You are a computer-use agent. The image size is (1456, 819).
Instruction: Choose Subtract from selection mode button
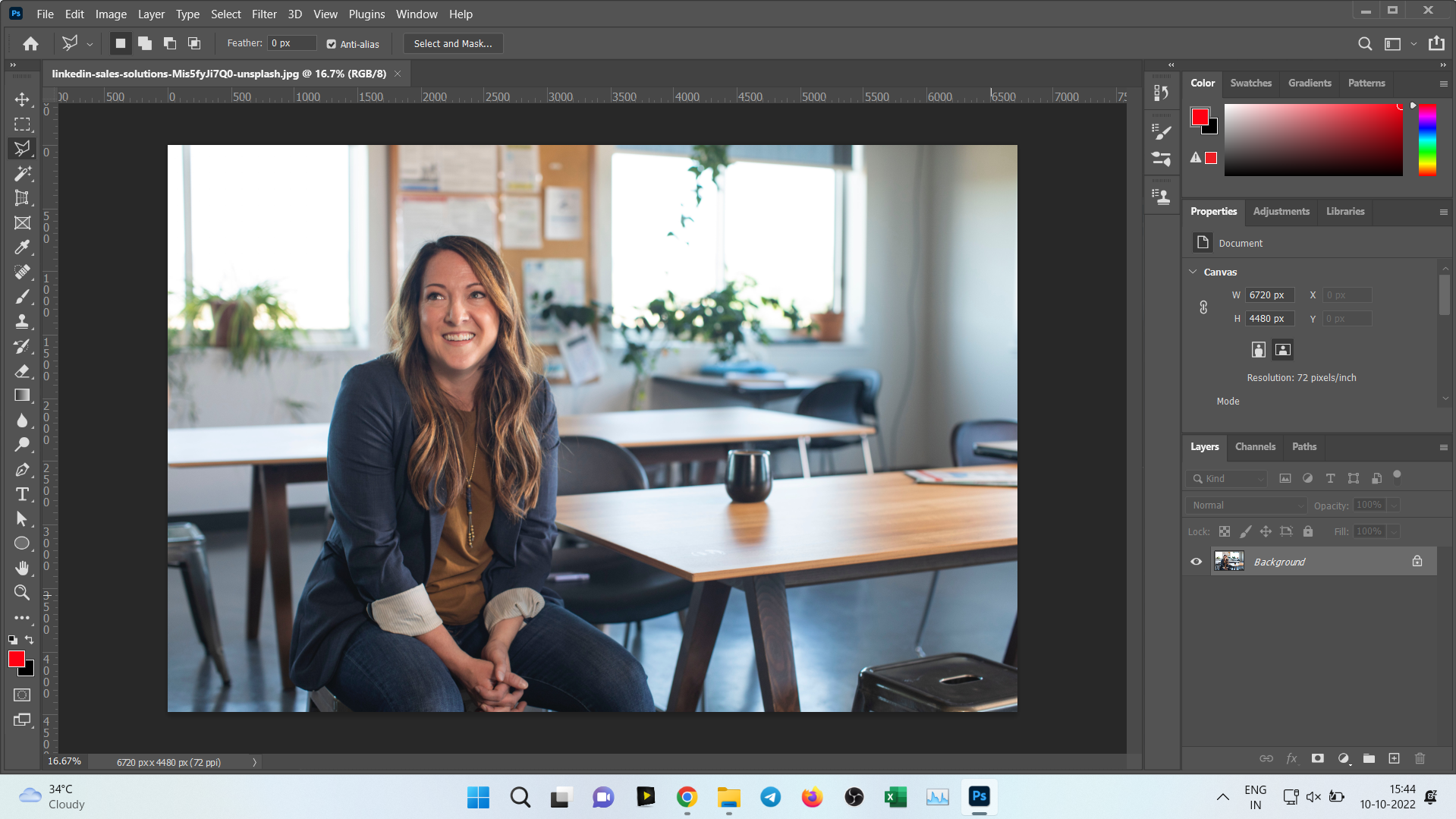point(170,43)
